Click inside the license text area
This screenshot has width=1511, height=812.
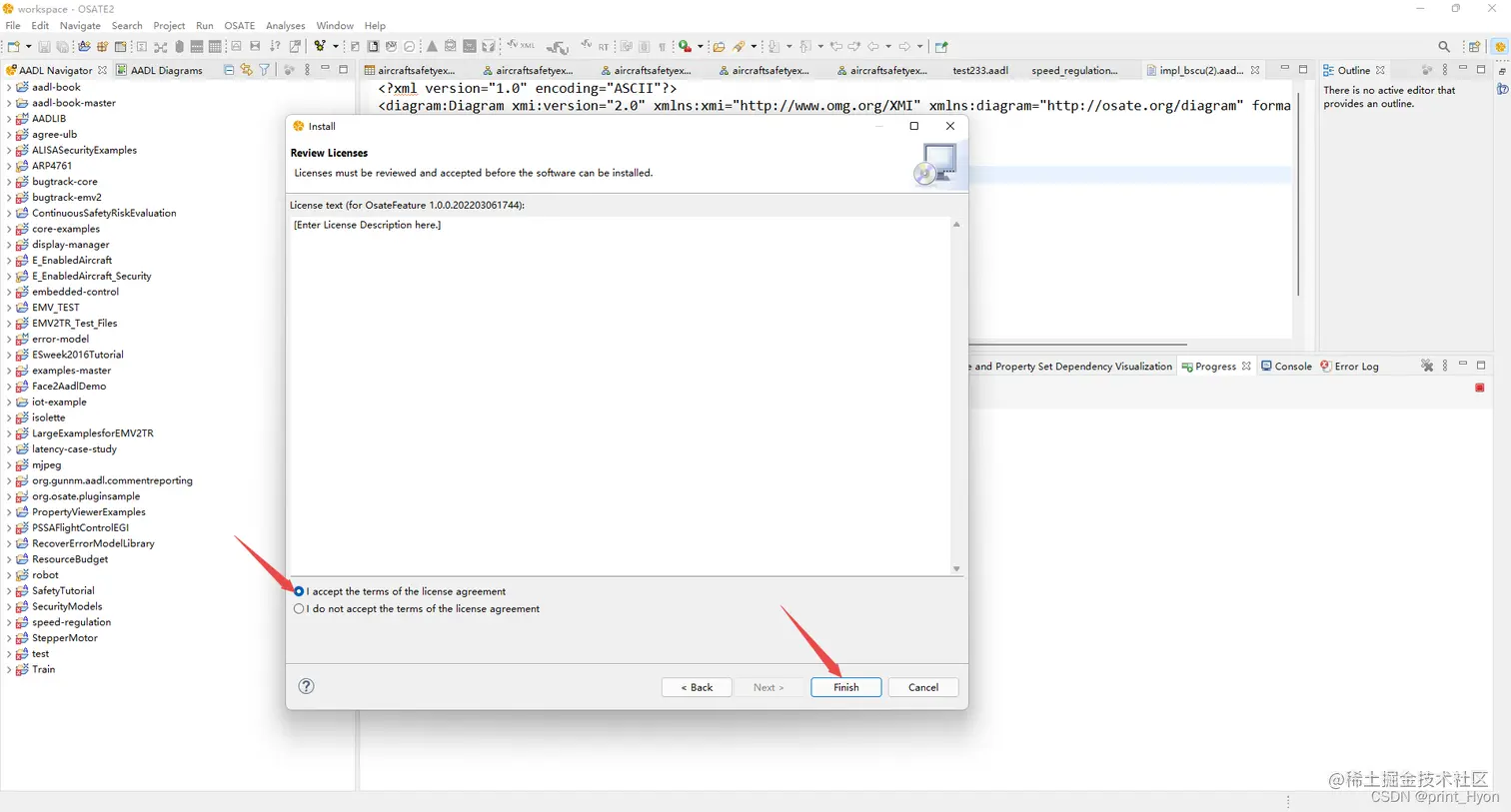(x=620, y=396)
